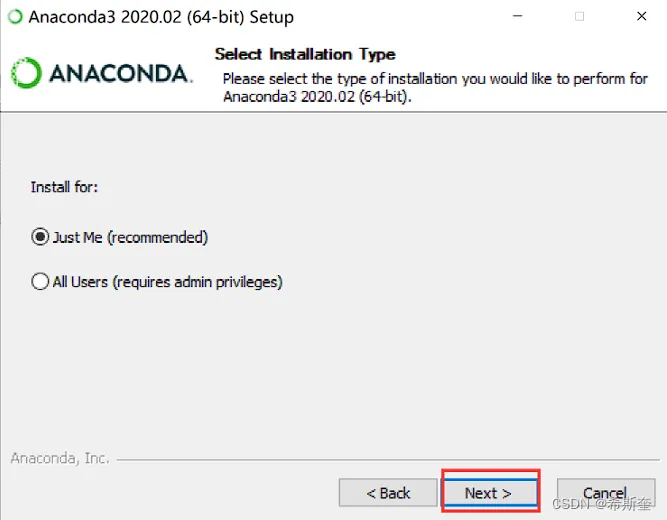Click the Anaconda icon in the title bar
Image resolution: width=667 pixels, height=520 pixels.
15,17
